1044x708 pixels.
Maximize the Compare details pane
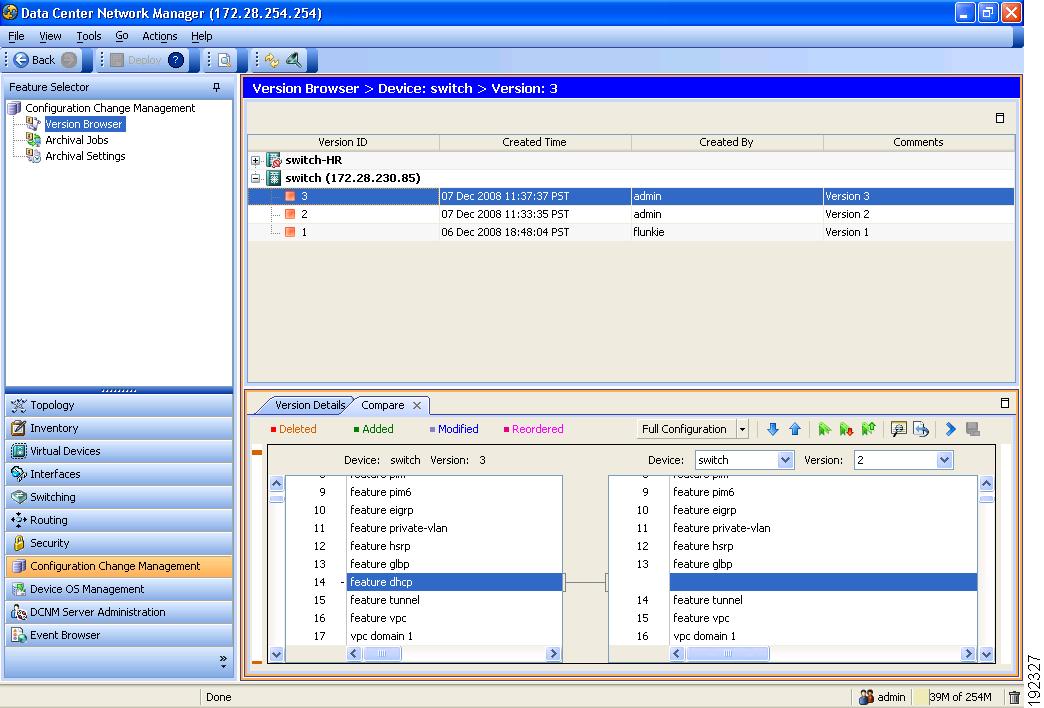click(x=1005, y=404)
